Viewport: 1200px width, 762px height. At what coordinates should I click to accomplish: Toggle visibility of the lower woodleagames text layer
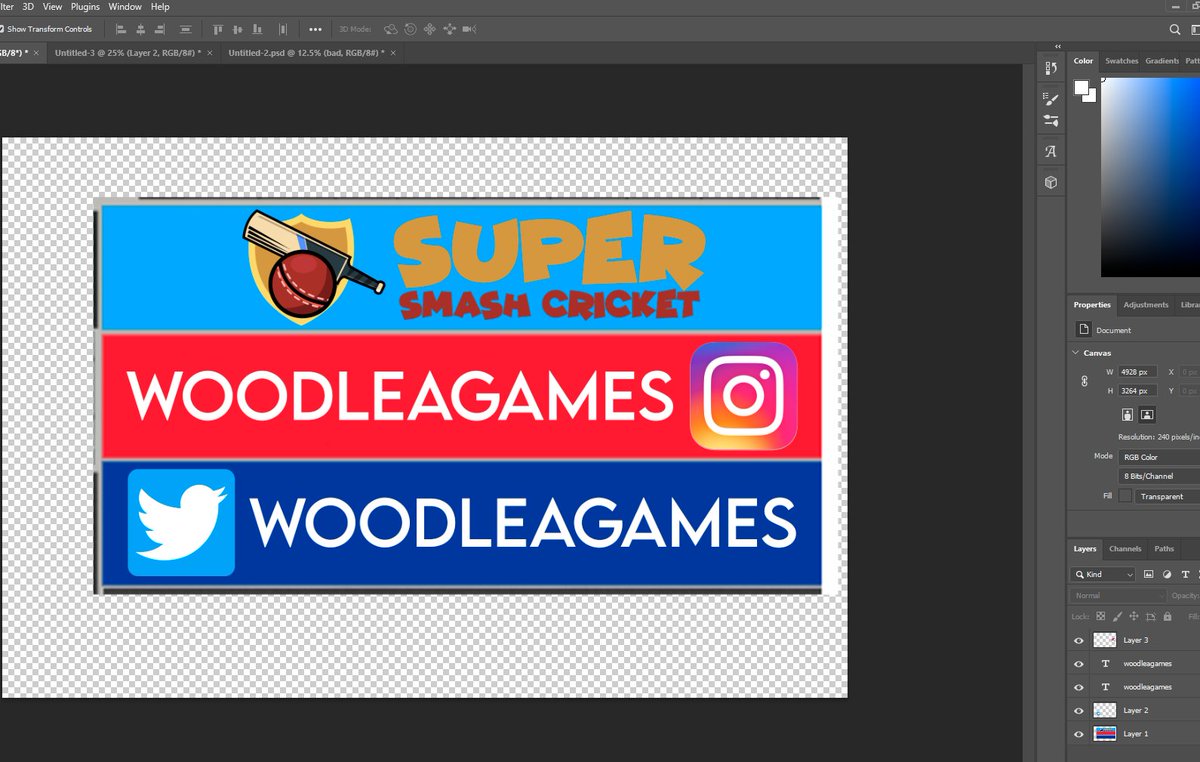1078,687
